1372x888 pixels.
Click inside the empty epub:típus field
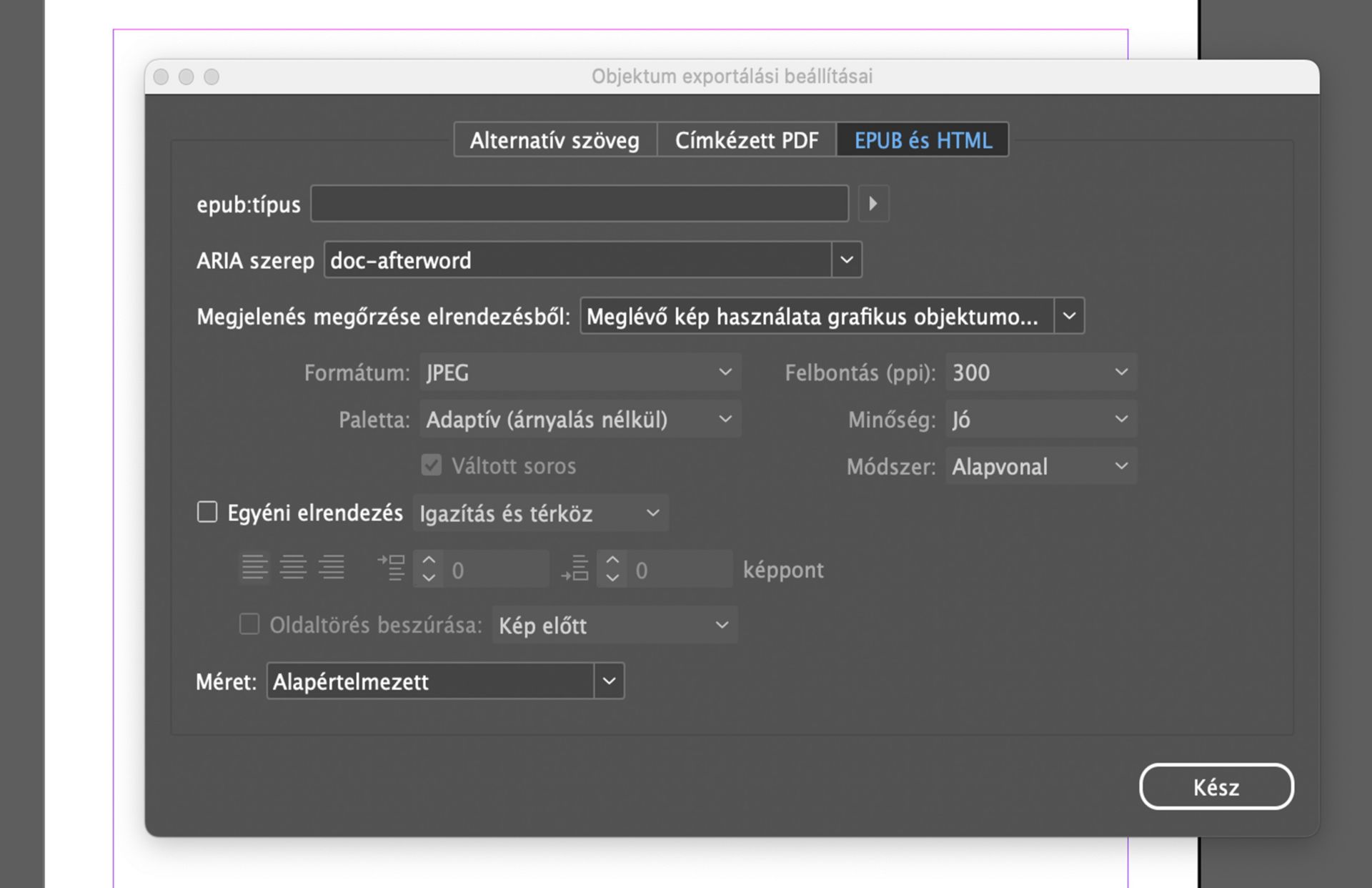[x=579, y=204]
